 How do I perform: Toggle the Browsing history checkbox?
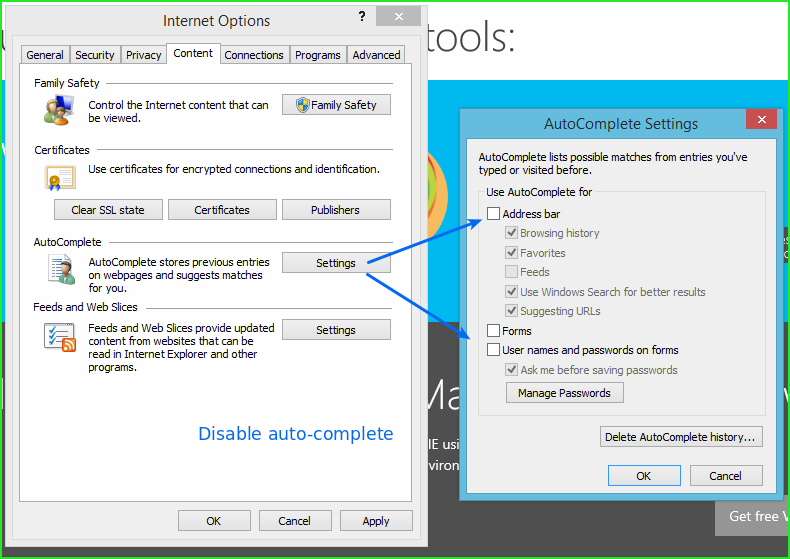coord(511,233)
